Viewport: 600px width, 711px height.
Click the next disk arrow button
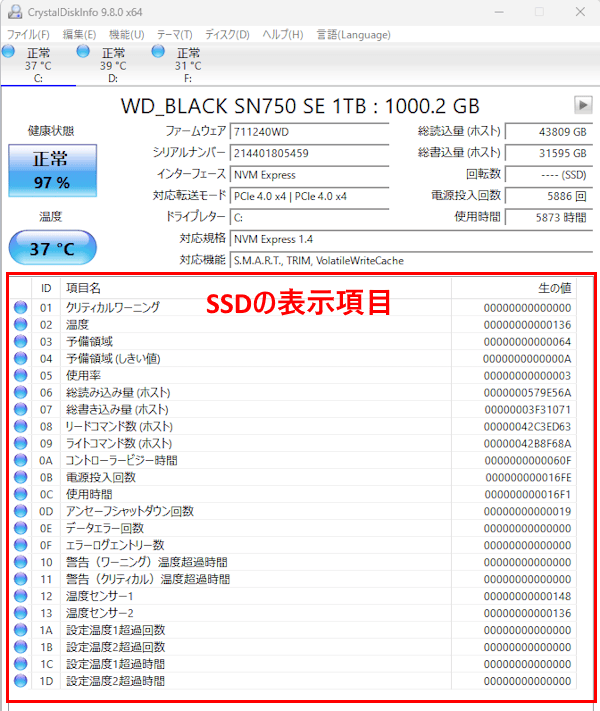pyautogui.click(x=583, y=105)
